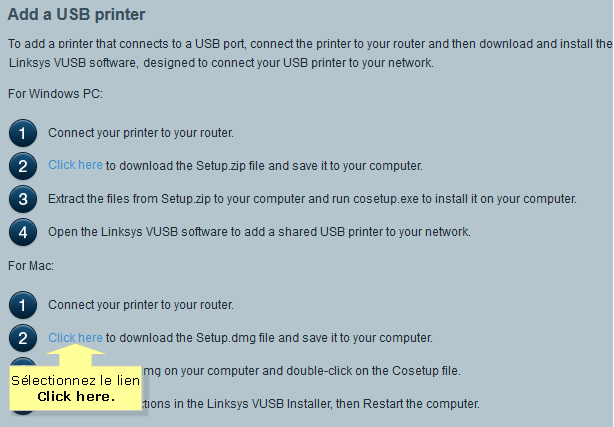Click the Windows step 4 number icon
This screenshot has width=614, height=427.
[23, 232]
